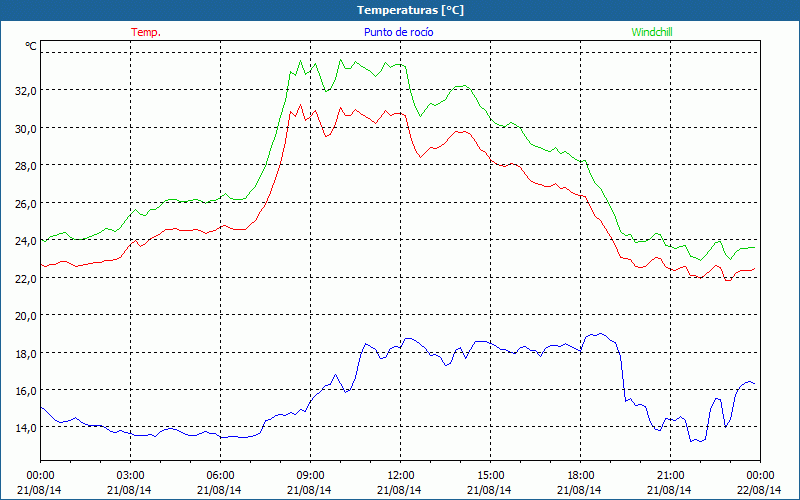Viewport: 800px width, 500px height.
Task: Click the 21:00 time axis label
Action: 670,476
